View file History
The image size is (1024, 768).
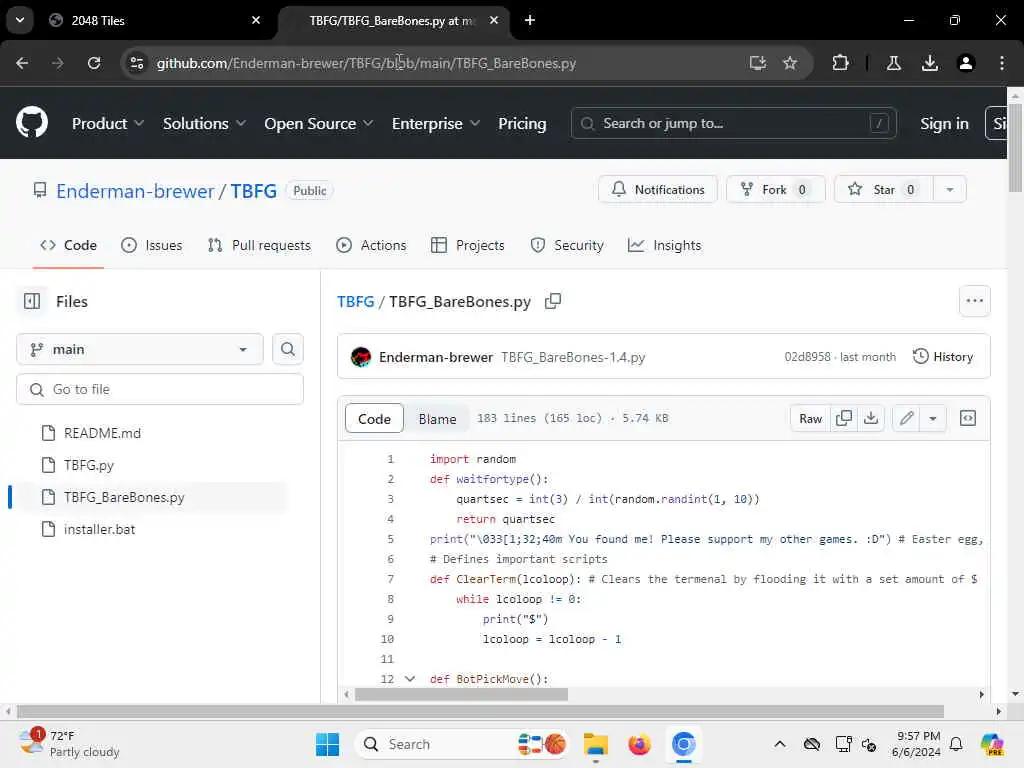(x=942, y=357)
